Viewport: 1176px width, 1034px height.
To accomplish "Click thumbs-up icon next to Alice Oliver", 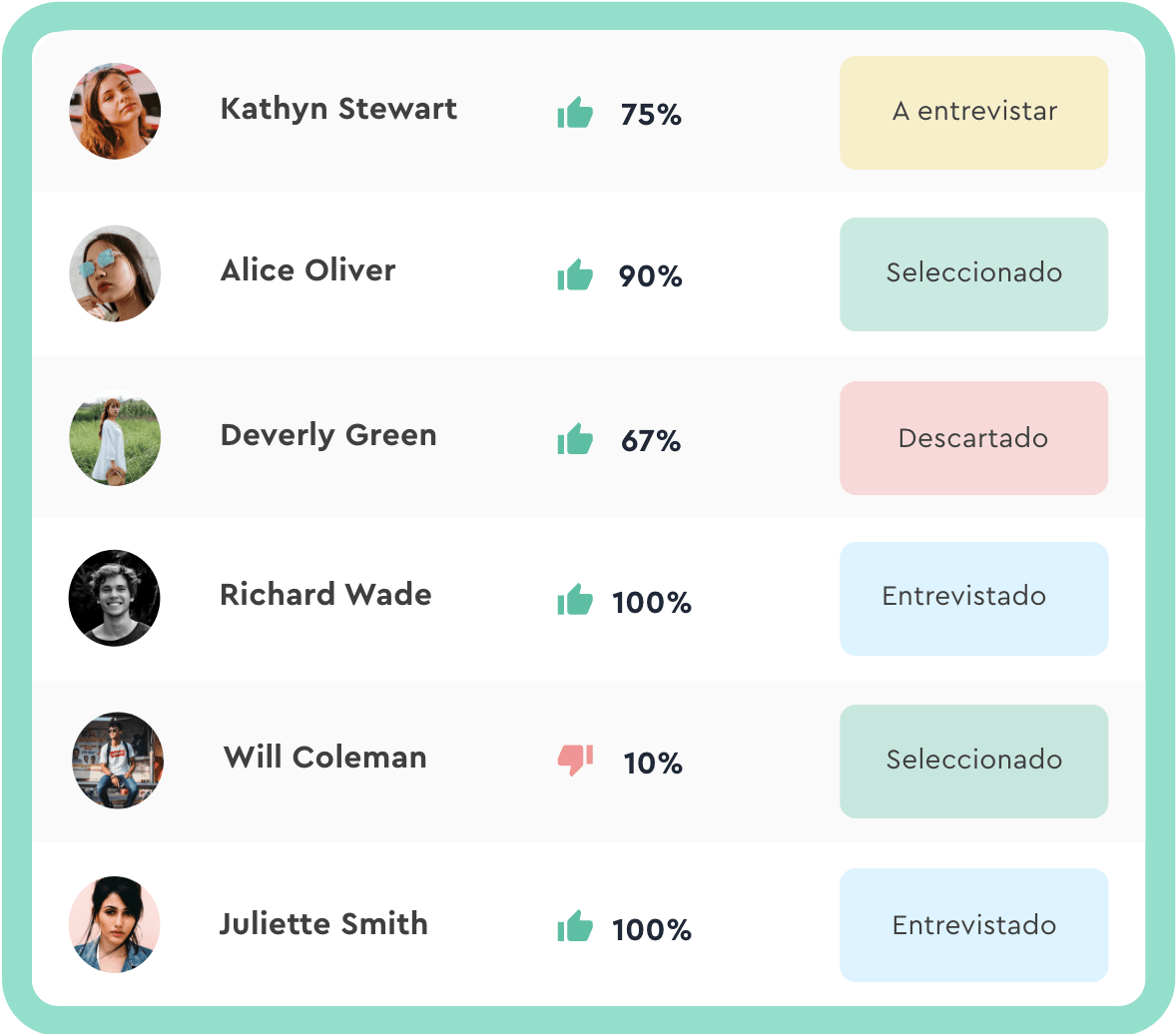I will click(575, 274).
